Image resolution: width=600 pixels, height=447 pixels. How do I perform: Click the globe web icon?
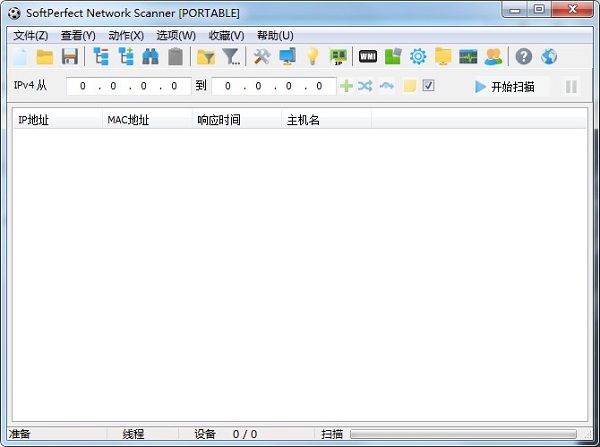[549, 57]
